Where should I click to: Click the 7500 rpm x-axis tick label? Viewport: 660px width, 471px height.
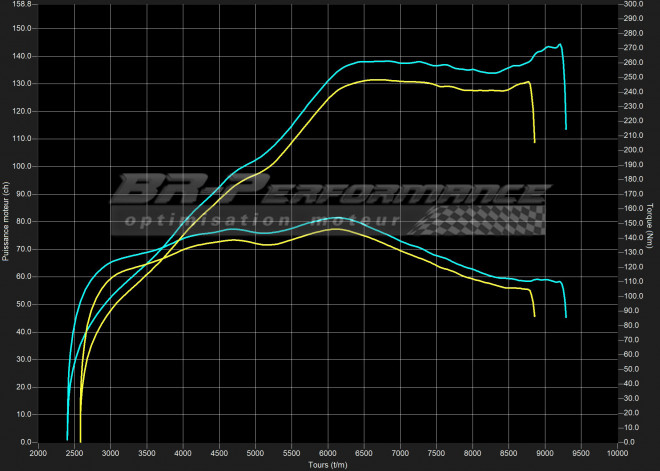pyautogui.click(x=436, y=453)
